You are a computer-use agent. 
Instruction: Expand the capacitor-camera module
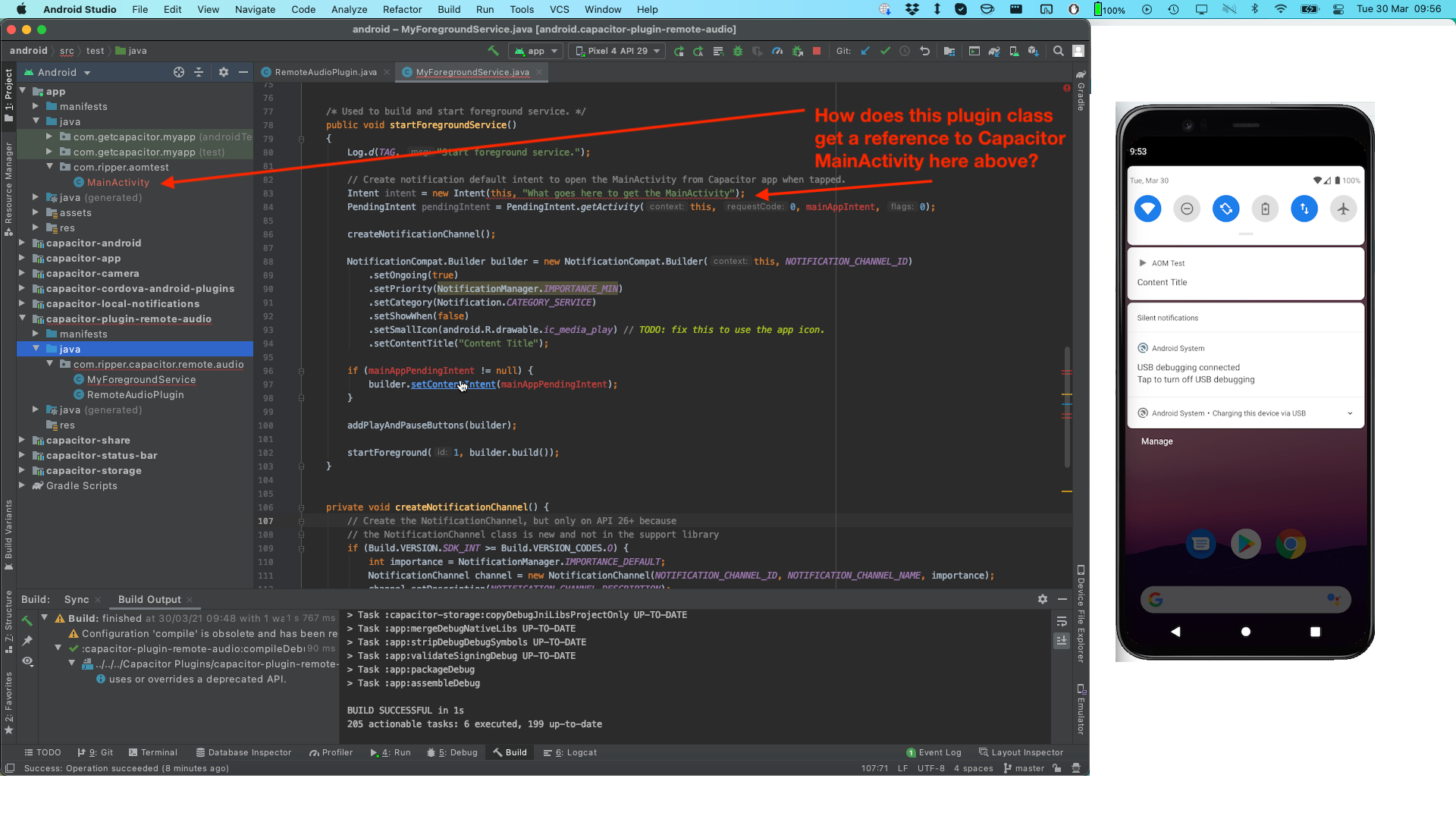click(x=22, y=273)
